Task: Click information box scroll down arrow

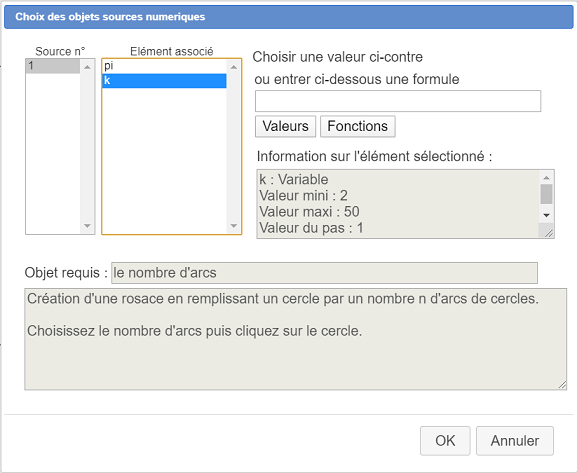Action: (546, 215)
